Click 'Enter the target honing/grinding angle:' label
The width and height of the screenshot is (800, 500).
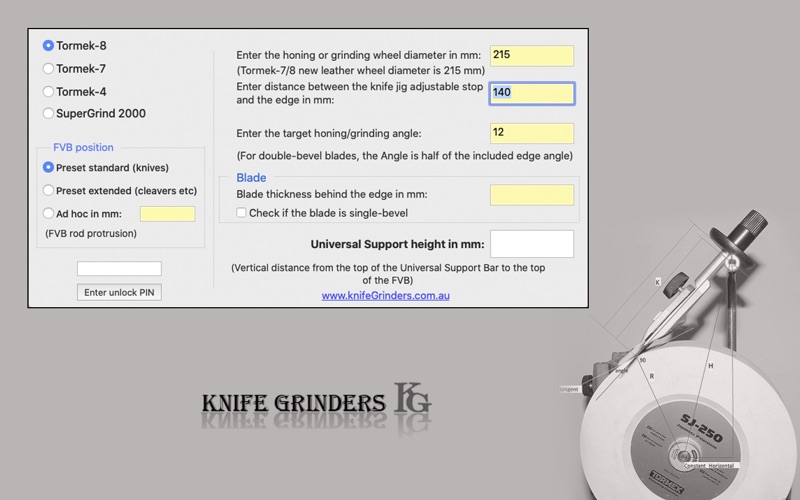click(329, 134)
